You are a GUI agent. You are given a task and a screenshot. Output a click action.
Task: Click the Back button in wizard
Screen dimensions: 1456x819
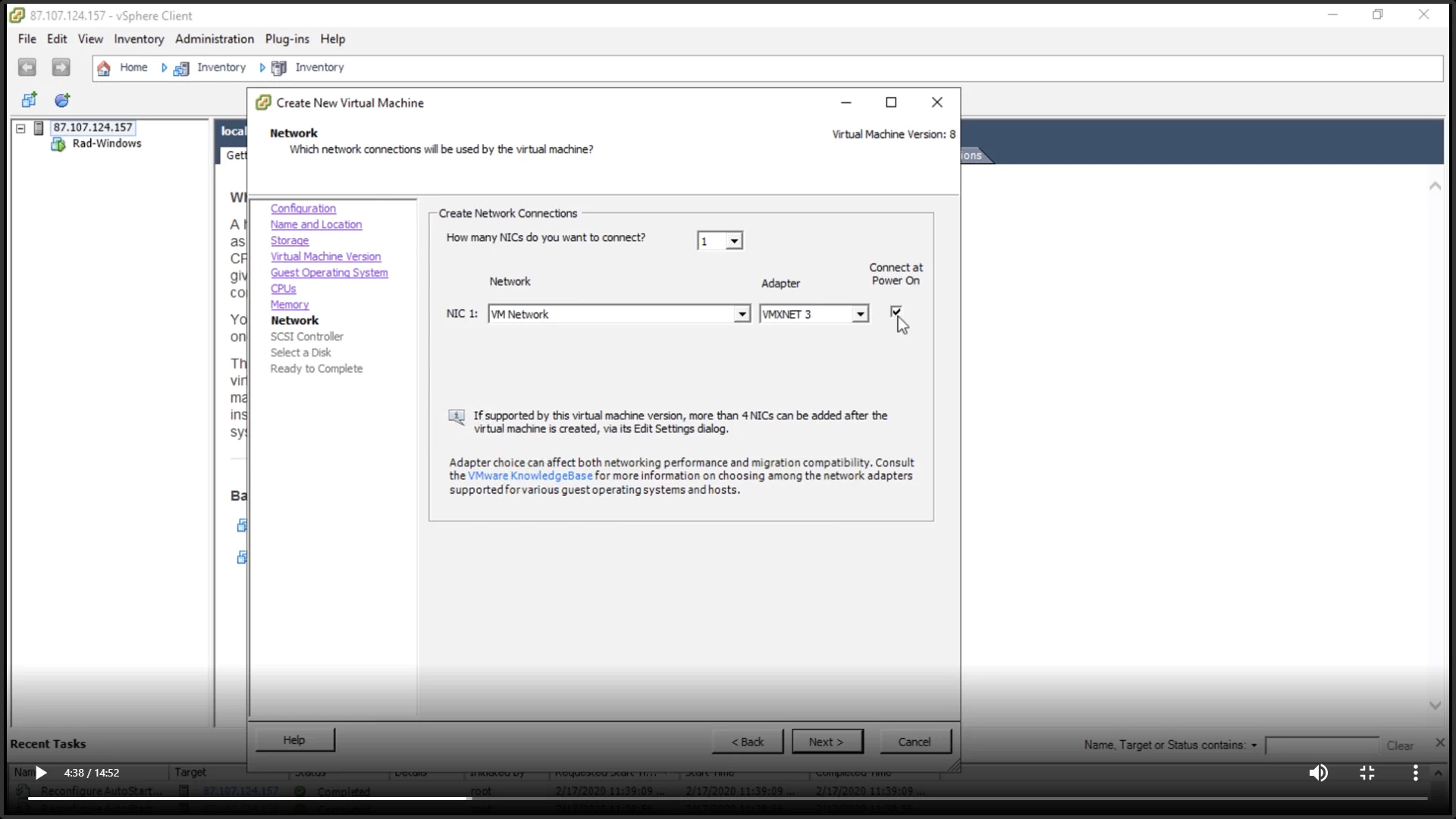click(748, 742)
